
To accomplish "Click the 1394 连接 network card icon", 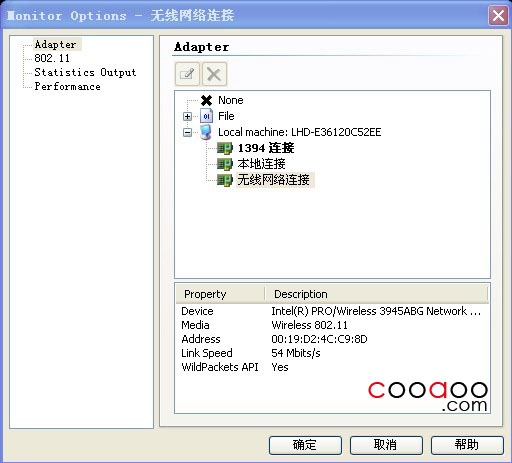I will tap(225, 148).
